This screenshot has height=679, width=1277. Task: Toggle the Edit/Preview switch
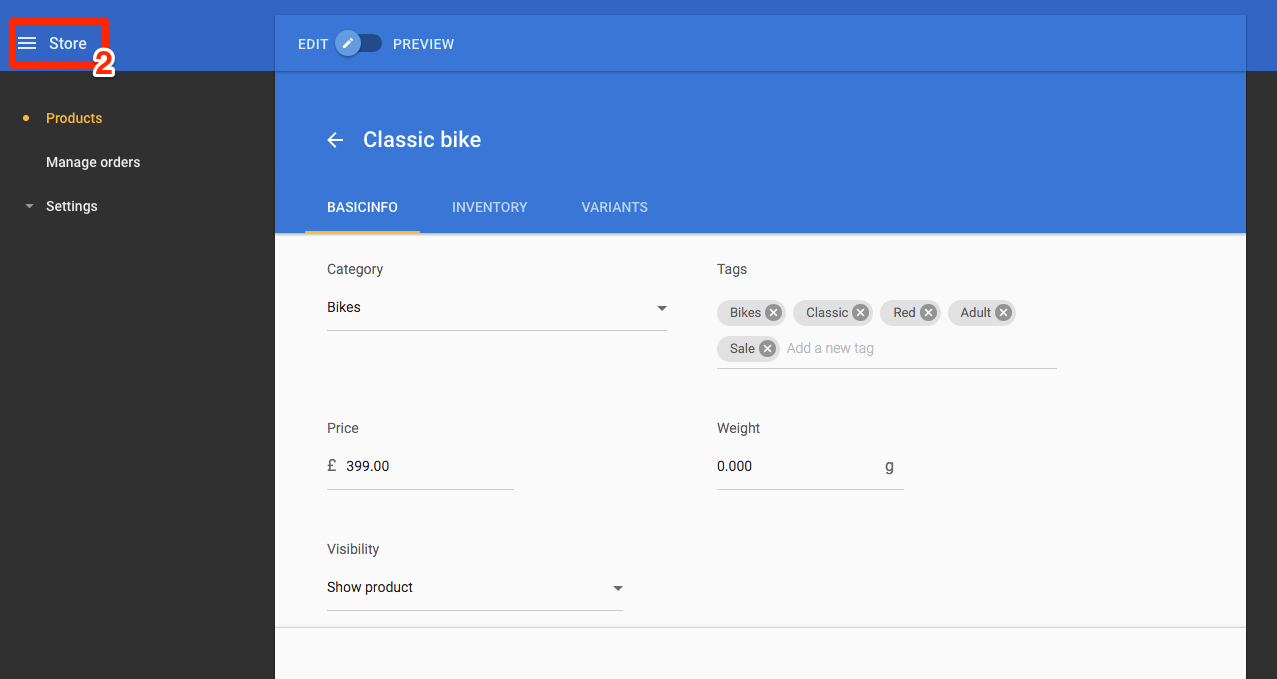359,44
